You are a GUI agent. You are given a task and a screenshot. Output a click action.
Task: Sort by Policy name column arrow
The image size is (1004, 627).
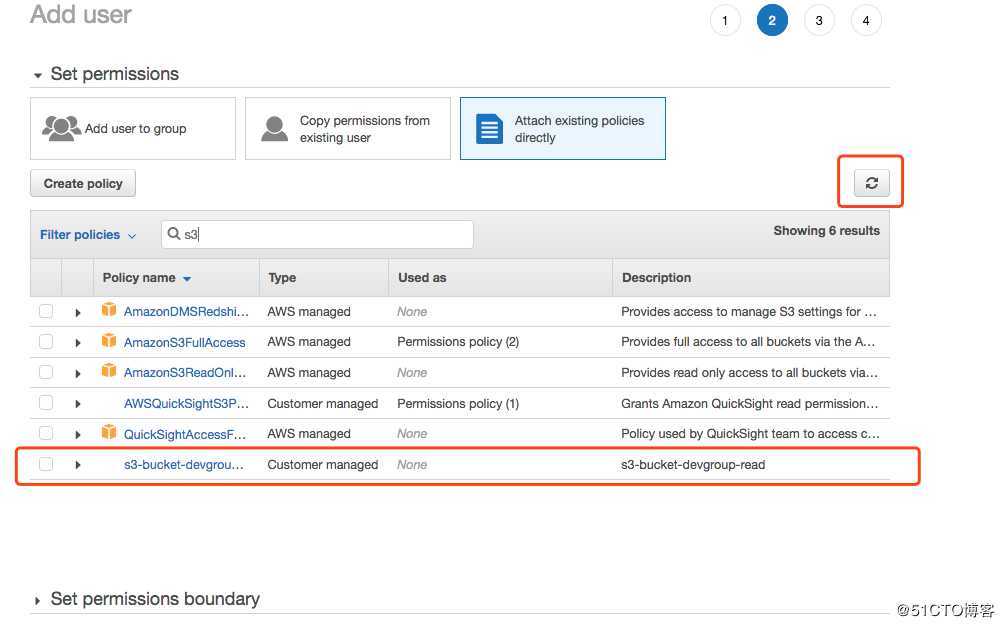pyautogui.click(x=187, y=279)
